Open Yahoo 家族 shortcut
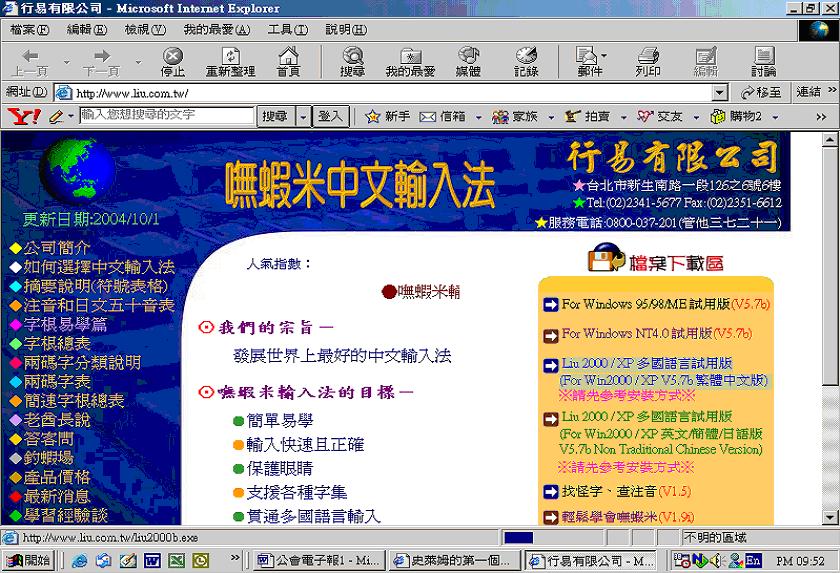The image size is (840, 573). coord(514,116)
